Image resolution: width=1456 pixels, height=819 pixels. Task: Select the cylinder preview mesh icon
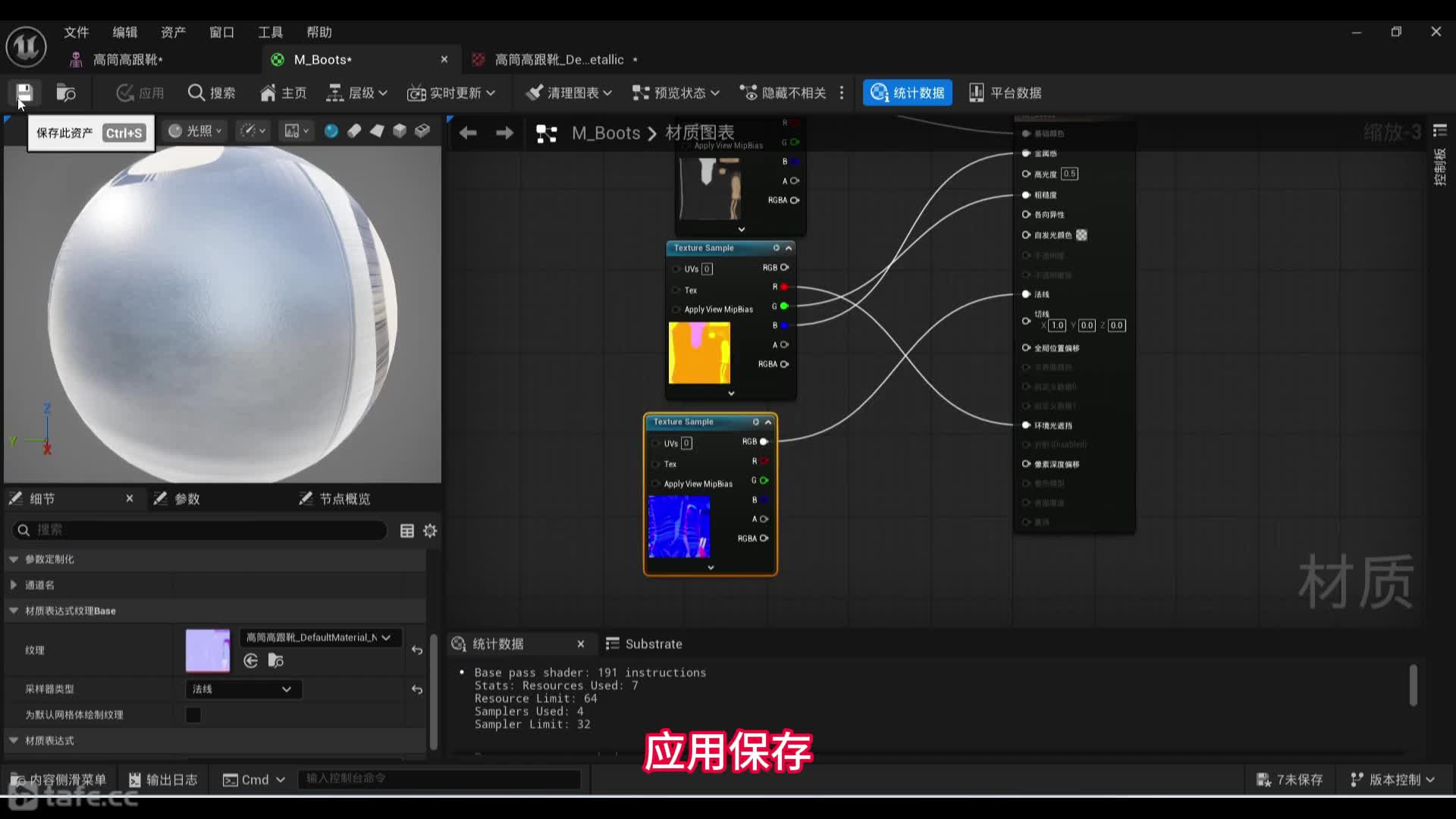354,130
